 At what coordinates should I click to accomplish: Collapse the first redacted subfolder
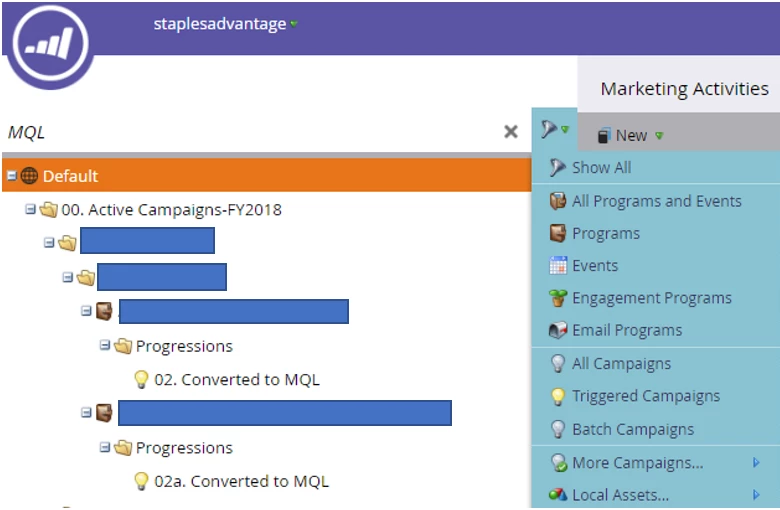pos(49,242)
